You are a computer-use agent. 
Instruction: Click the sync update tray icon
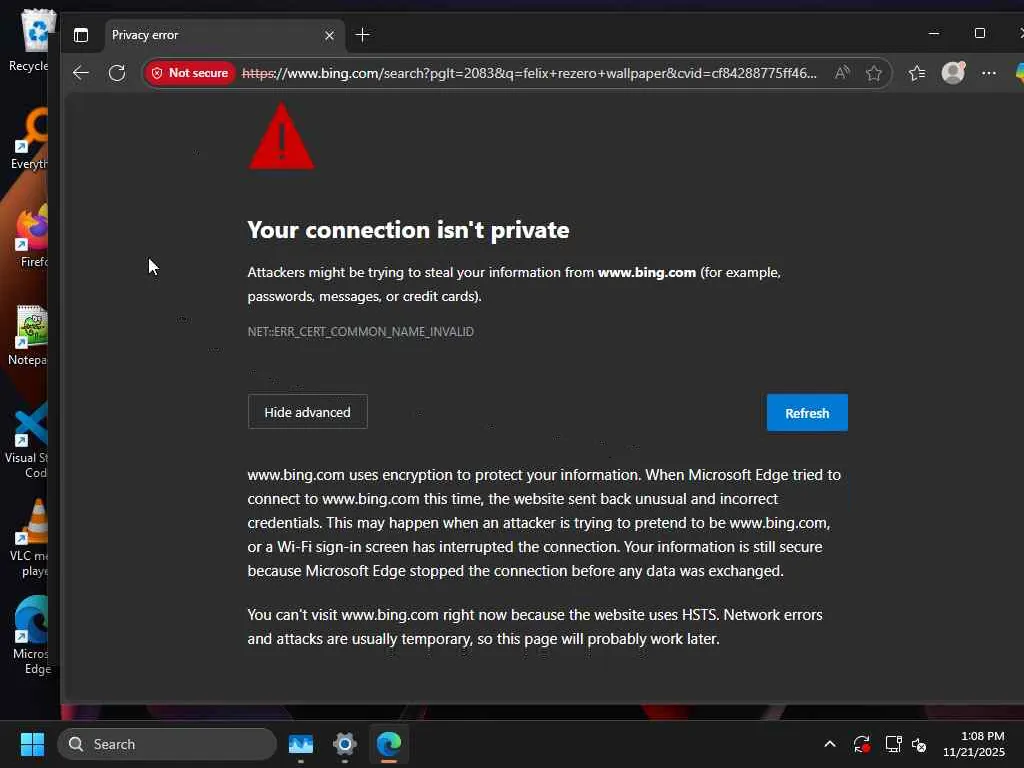(x=862, y=744)
